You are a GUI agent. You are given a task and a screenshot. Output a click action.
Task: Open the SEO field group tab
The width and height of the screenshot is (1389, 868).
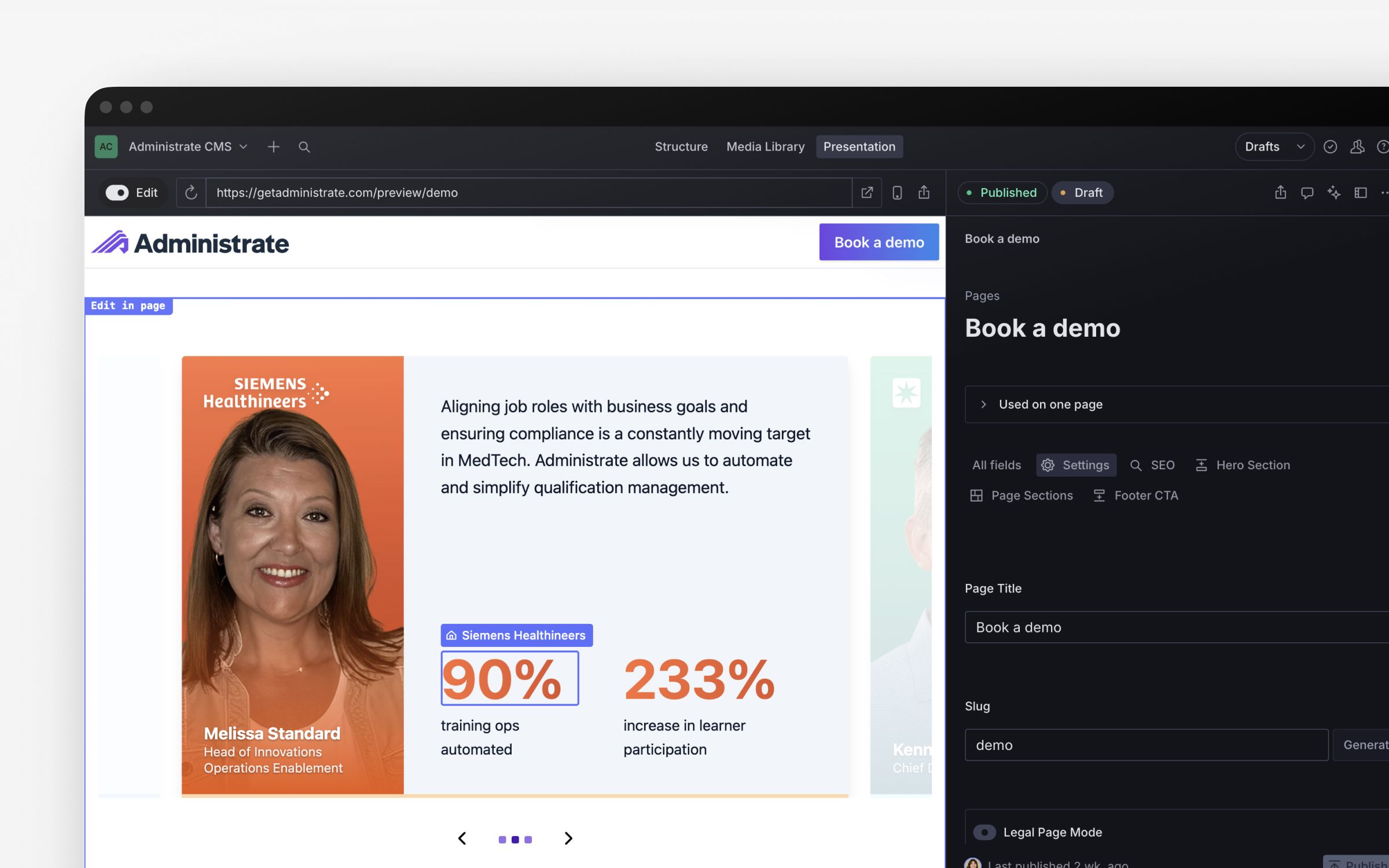1152,465
